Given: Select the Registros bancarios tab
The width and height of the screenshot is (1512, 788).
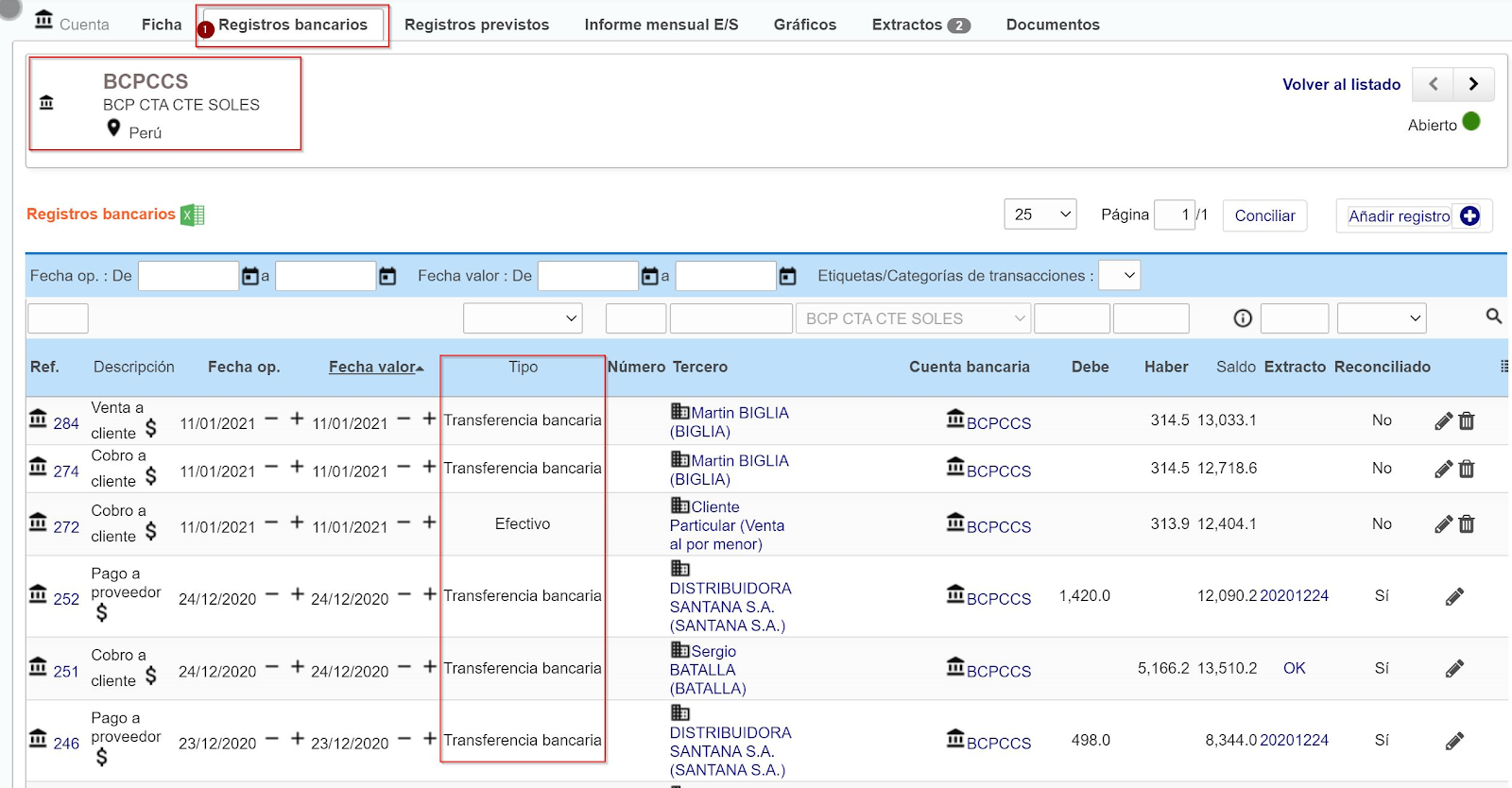Looking at the screenshot, I should coord(293,25).
